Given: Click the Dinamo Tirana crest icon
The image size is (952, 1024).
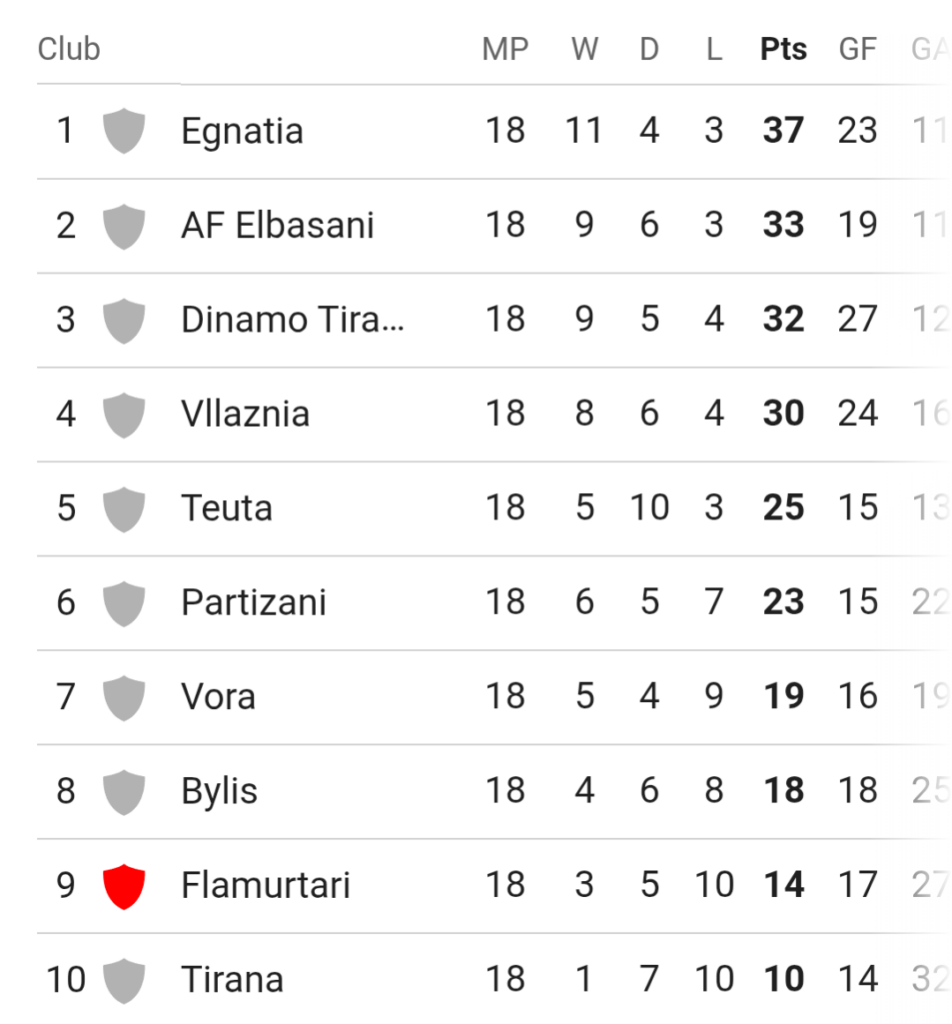Looking at the screenshot, I should (124, 320).
